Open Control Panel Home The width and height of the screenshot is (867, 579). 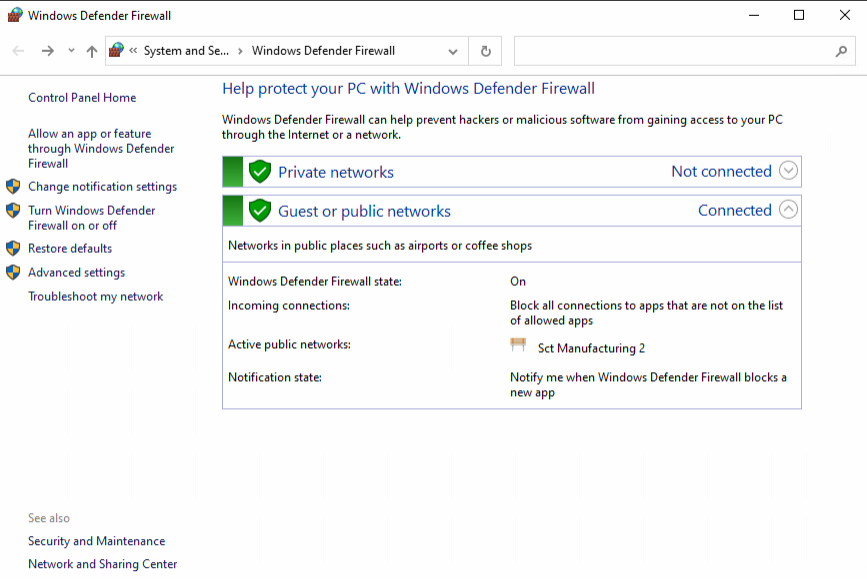coord(82,98)
